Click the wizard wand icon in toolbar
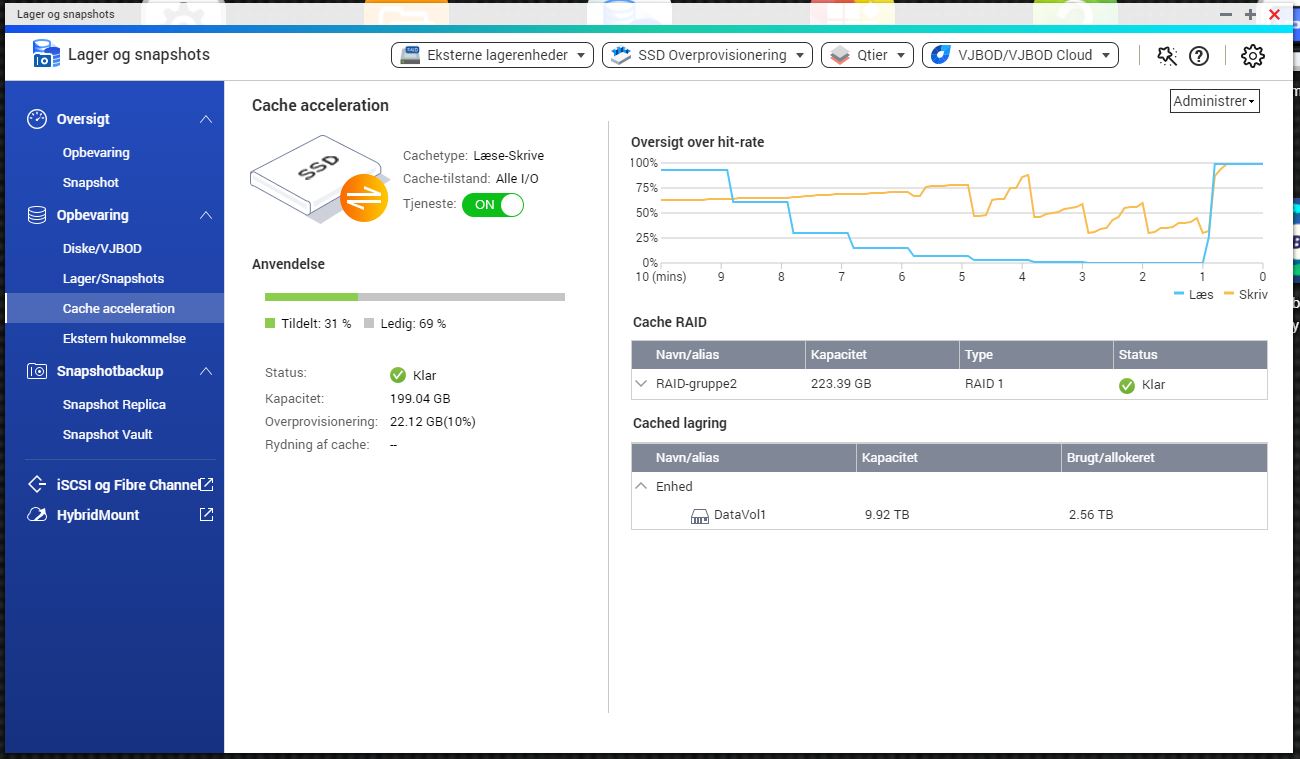Screen dimensions: 1300x759 point(1167,56)
